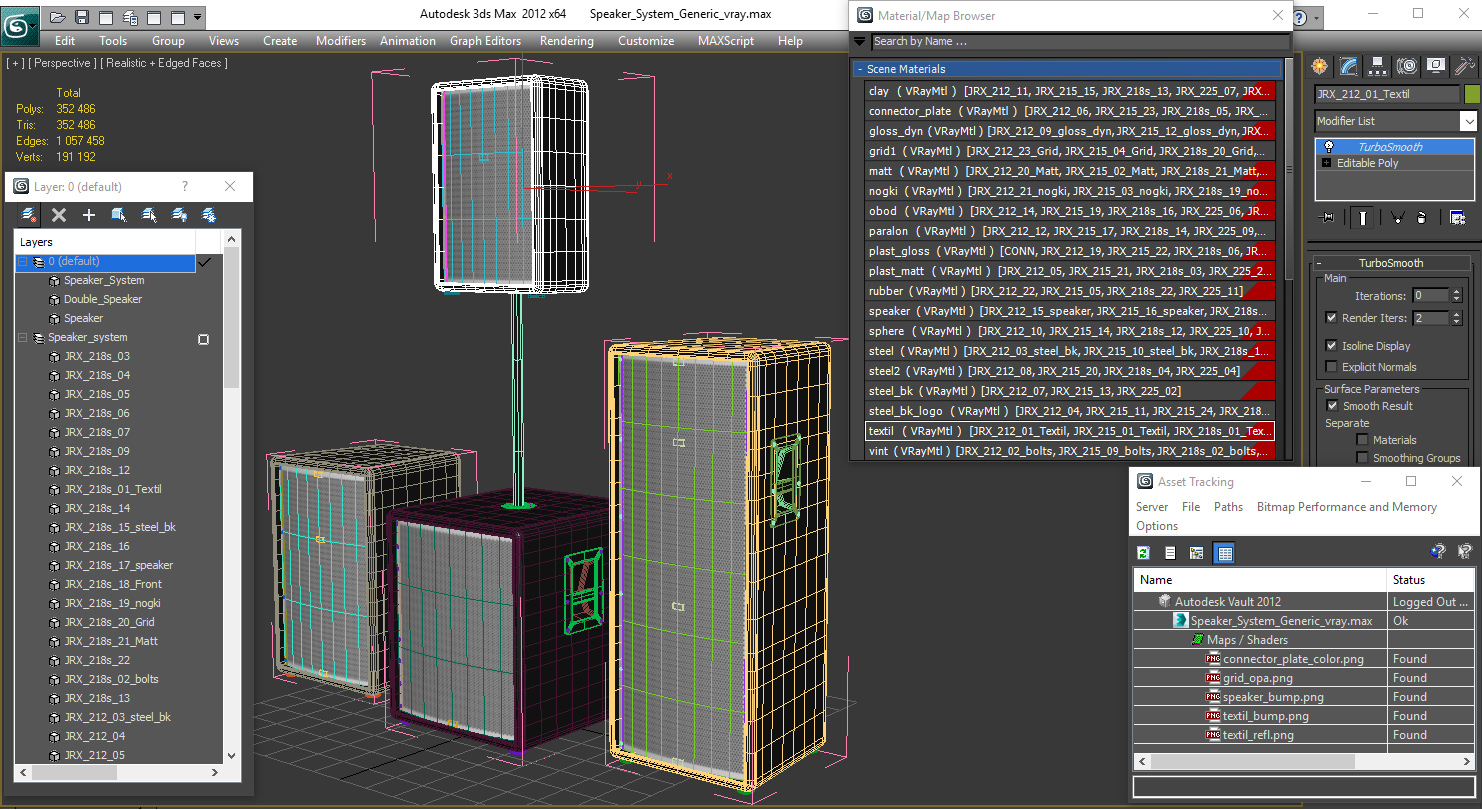The height and width of the screenshot is (810, 1482).
Task: Click the Status column header in Asset Tracking
Action: tap(1430, 580)
